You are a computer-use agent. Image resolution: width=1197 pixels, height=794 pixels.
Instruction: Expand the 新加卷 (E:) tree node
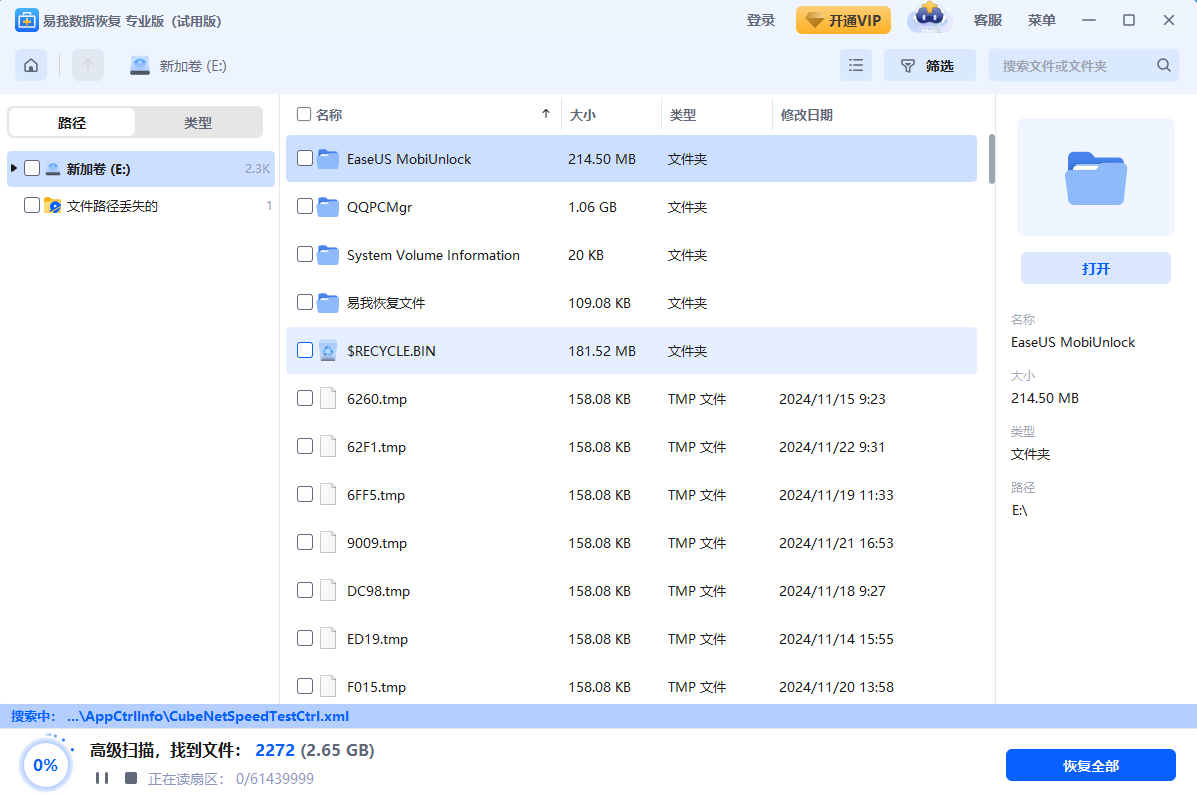[14, 168]
